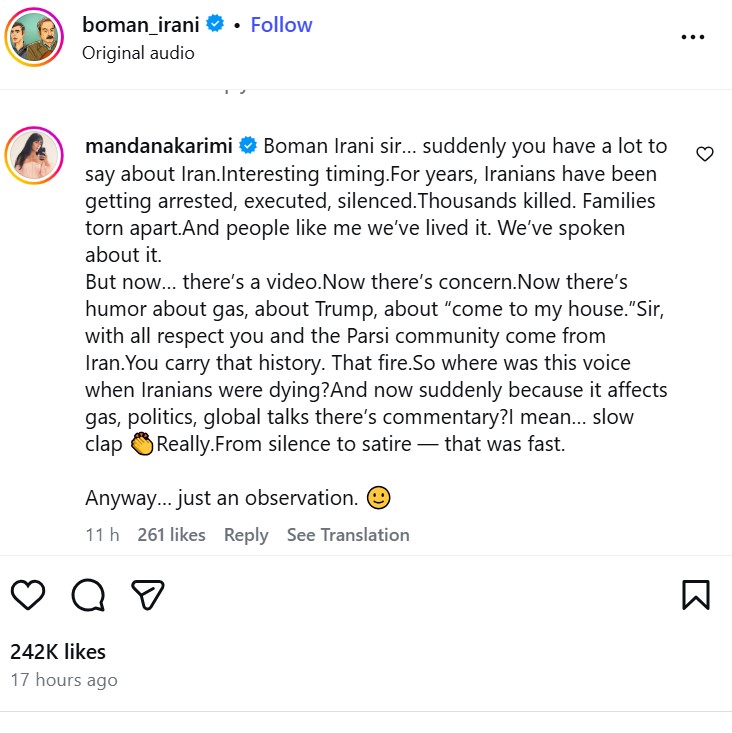Open the comment speech bubble icon
Screen dimensions: 732x733
[88, 595]
